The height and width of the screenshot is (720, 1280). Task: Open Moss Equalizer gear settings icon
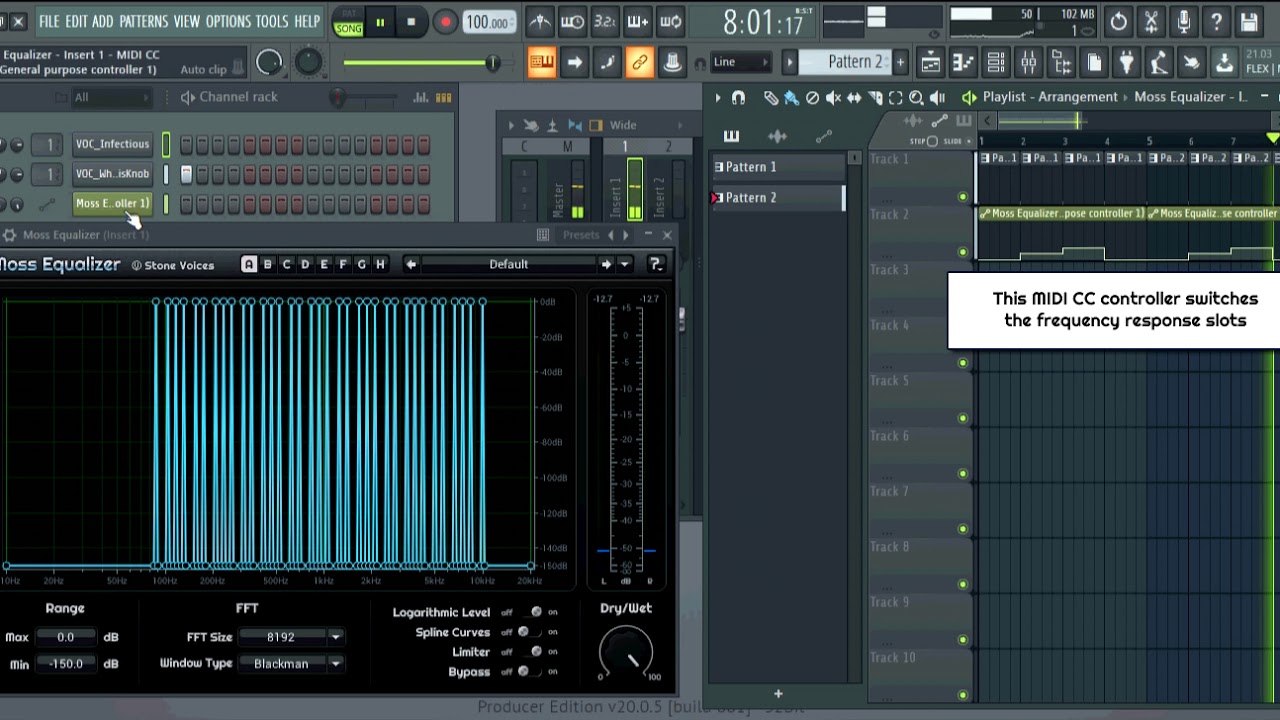click(9, 235)
